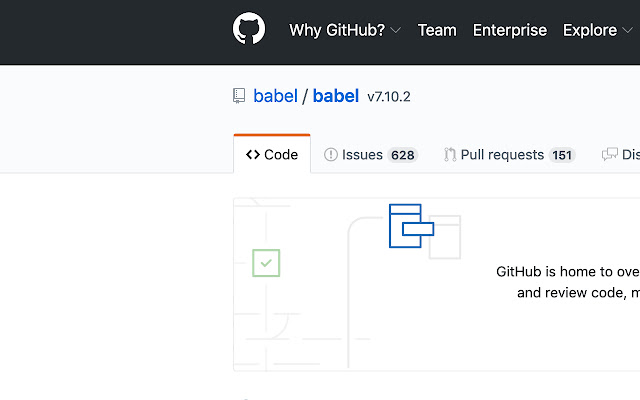Open the Why GitHub? dropdown menu
The height and width of the screenshot is (400, 640).
click(345, 30)
